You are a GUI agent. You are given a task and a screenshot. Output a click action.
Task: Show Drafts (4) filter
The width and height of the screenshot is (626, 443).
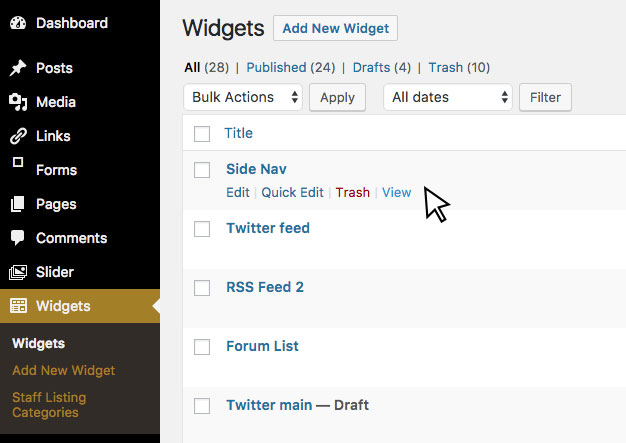tap(382, 67)
